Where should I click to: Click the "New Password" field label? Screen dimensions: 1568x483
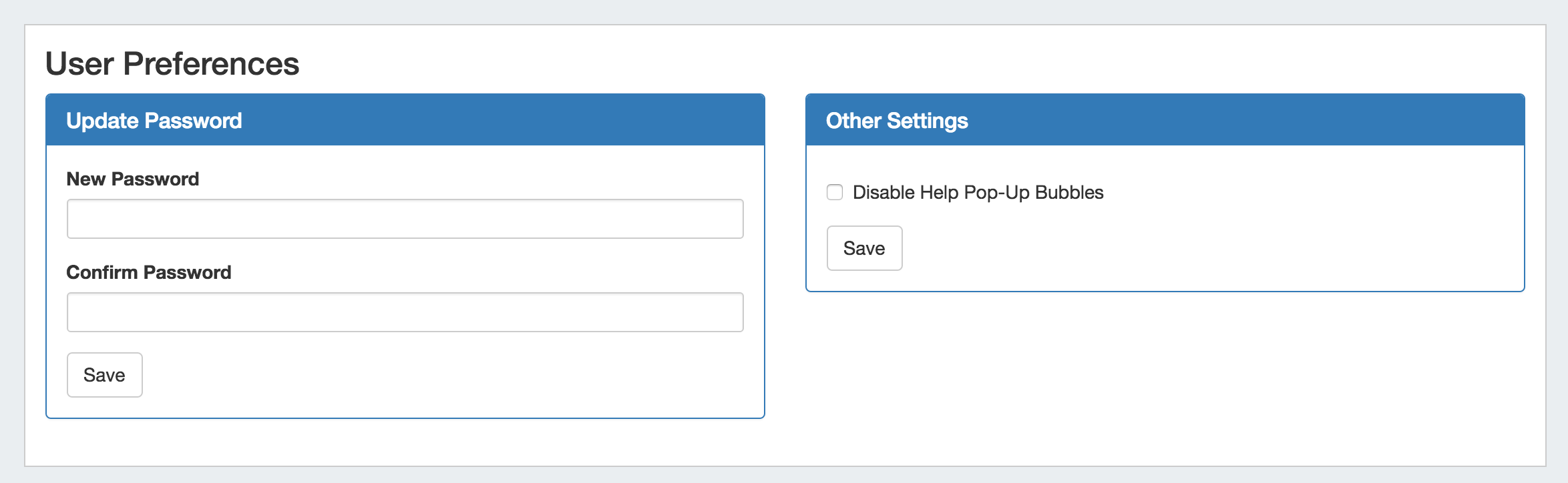[x=132, y=179]
